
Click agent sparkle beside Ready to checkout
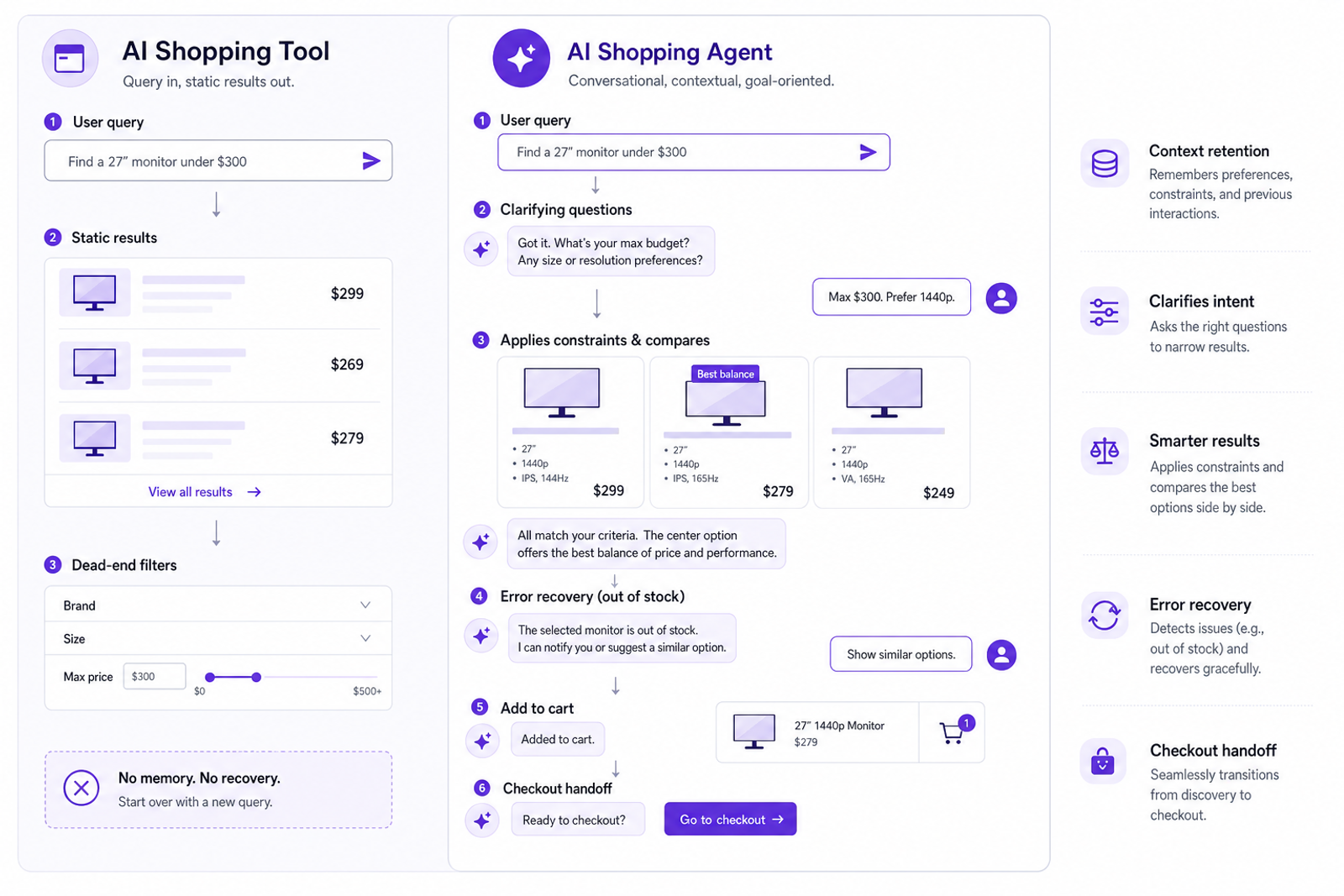(482, 820)
